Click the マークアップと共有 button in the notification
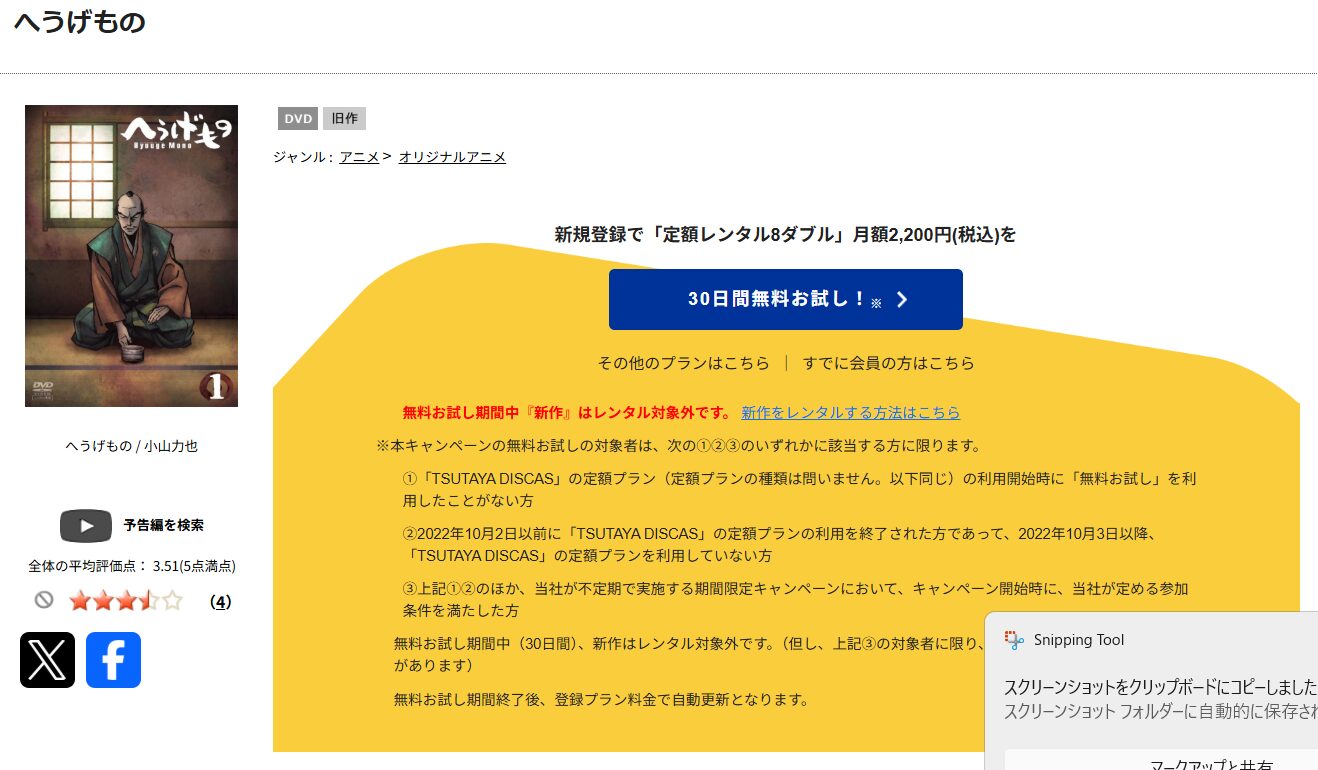The height and width of the screenshot is (770, 1318). pyautogui.click(x=1161, y=760)
